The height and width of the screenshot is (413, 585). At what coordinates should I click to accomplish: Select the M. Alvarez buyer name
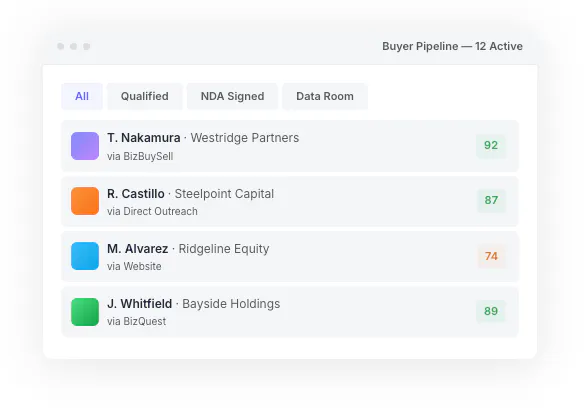pos(137,249)
